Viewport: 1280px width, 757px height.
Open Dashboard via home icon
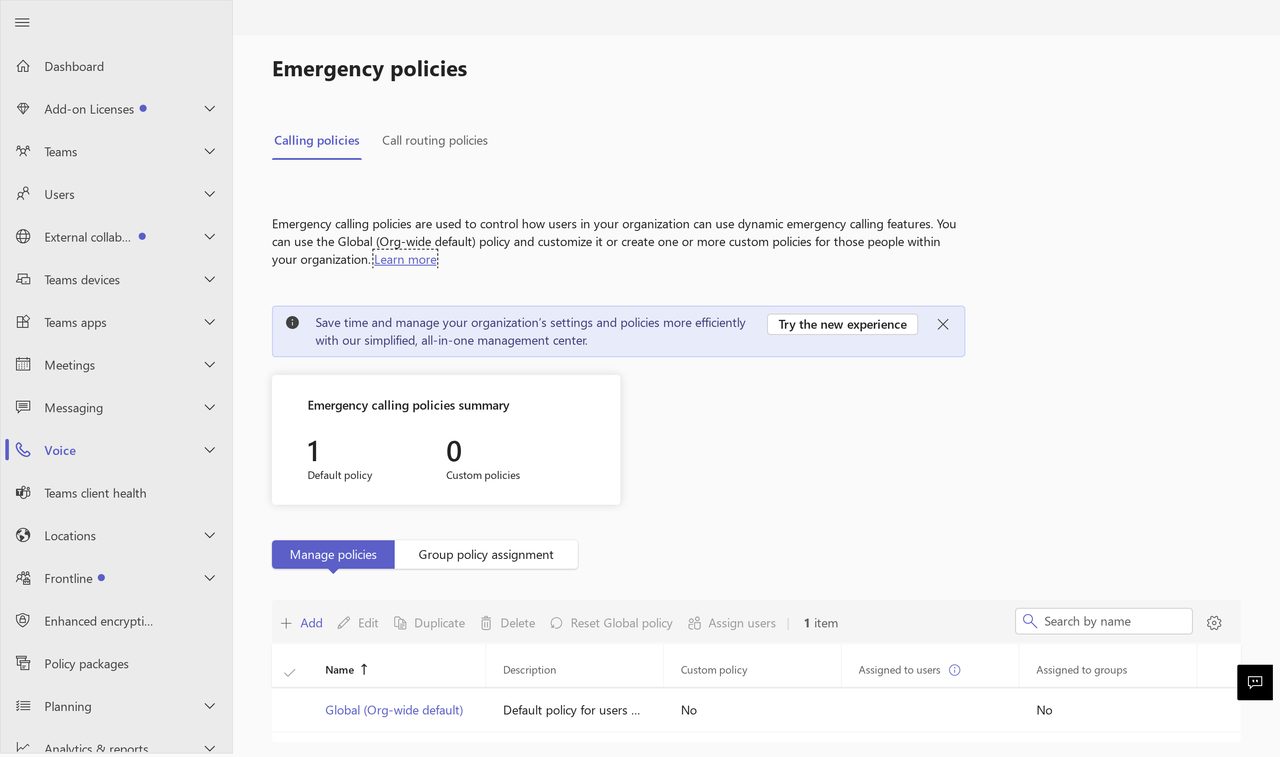[x=23, y=66]
